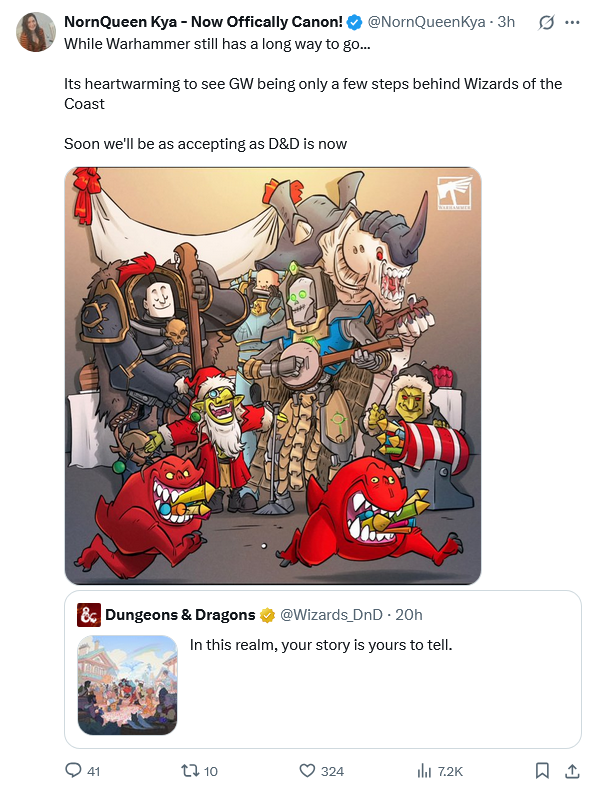598x793 pixels.
Task: Open the three-dot more options menu
Action: pyautogui.click(x=572, y=22)
